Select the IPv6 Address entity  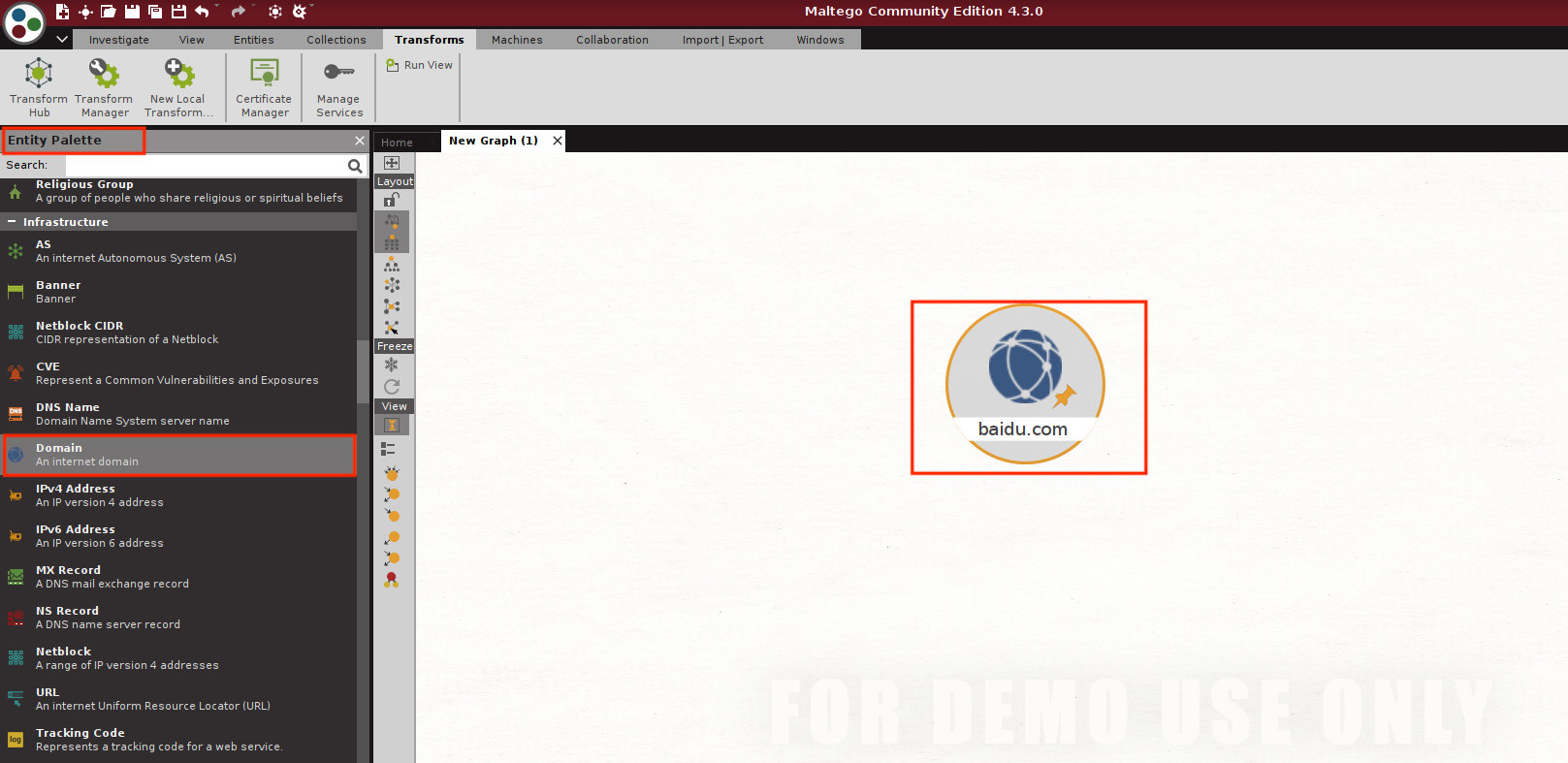178,536
